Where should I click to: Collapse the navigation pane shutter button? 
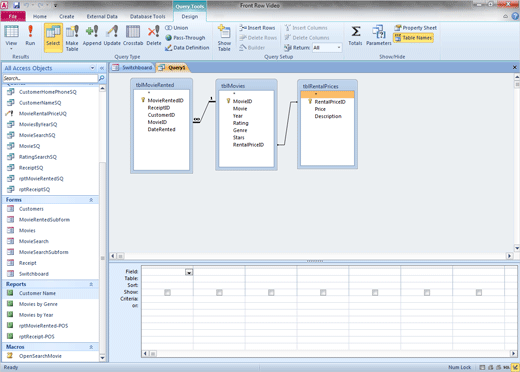coord(102,68)
